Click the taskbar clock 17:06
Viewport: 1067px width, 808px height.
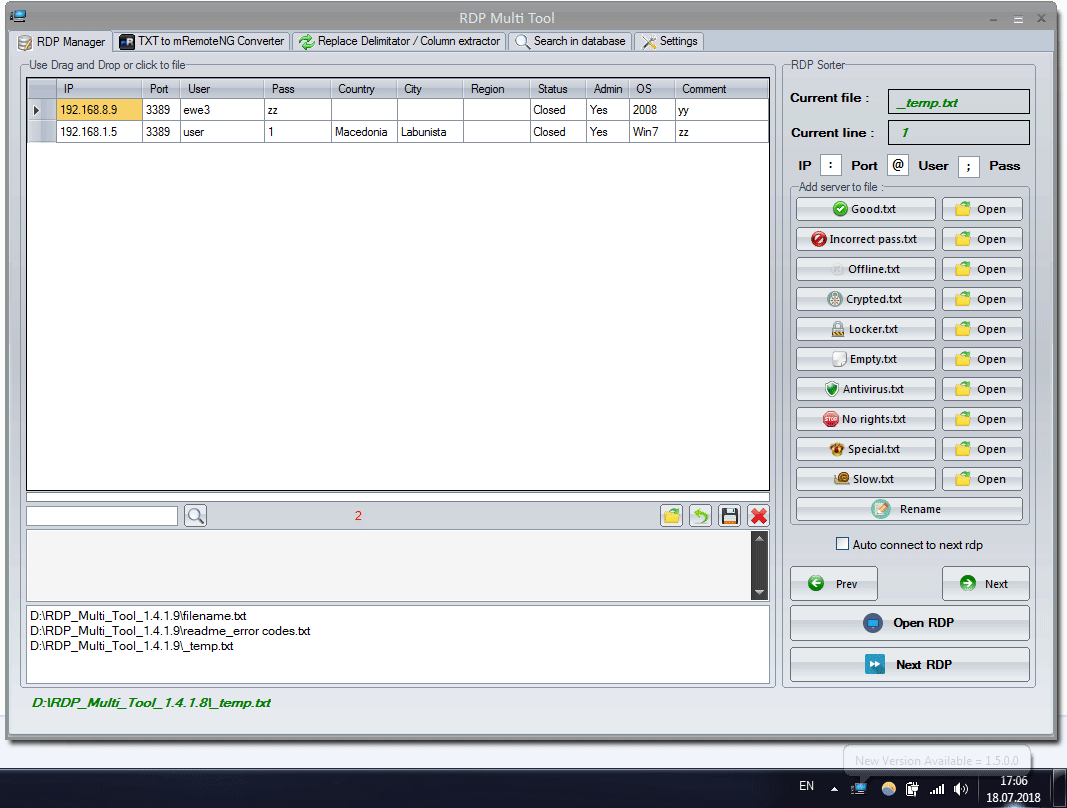tap(1013, 781)
